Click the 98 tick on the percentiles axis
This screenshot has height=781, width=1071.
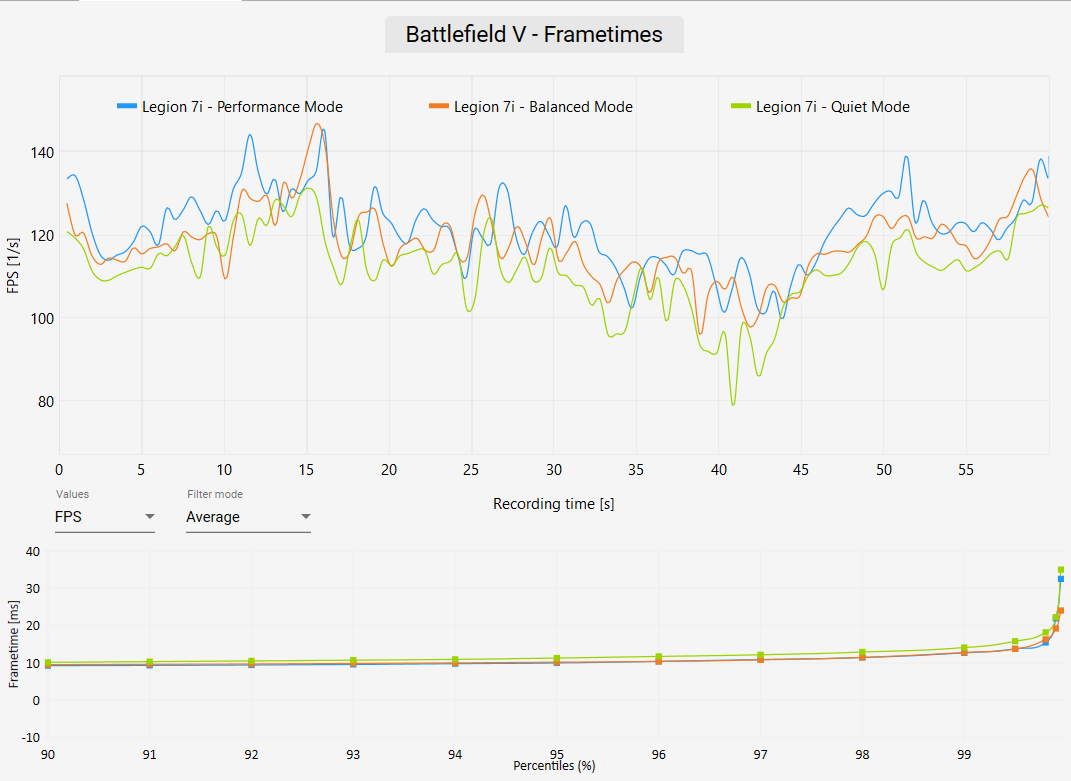pyautogui.click(x=862, y=754)
